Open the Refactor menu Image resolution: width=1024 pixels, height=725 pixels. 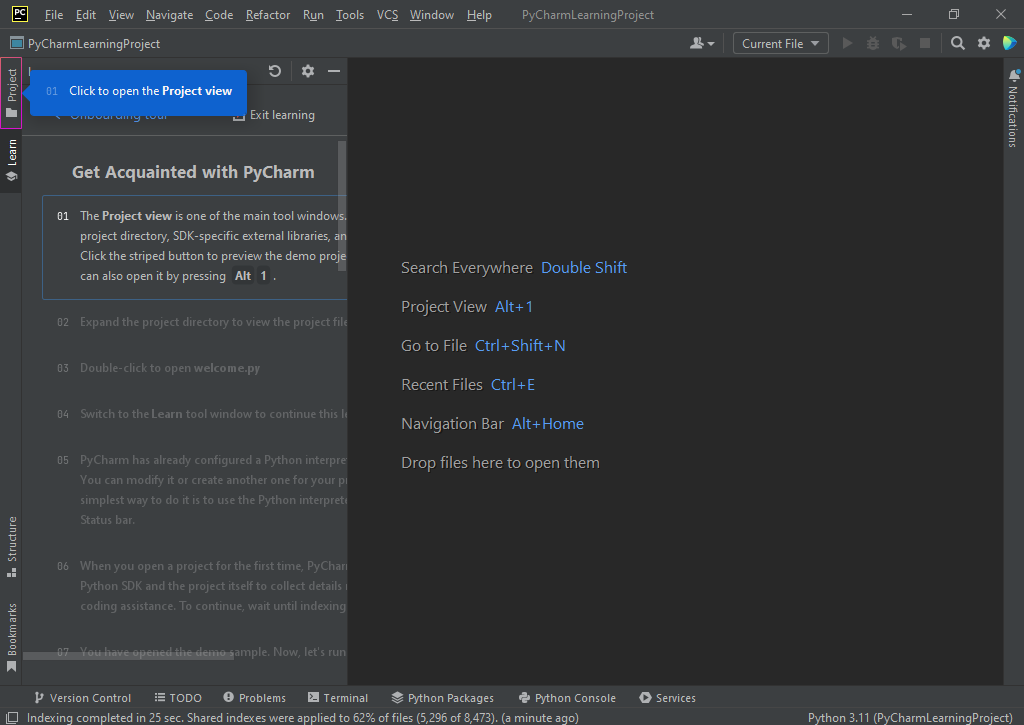(x=267, y=15)
